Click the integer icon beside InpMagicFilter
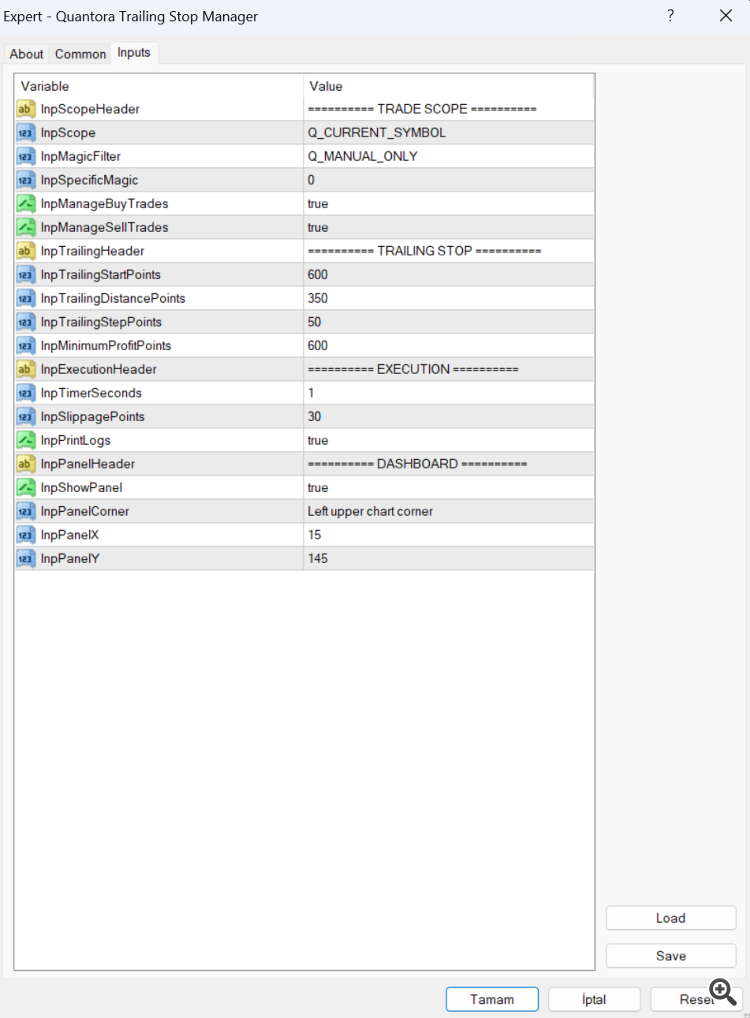 pyautogui.click(x=25, y=156)
